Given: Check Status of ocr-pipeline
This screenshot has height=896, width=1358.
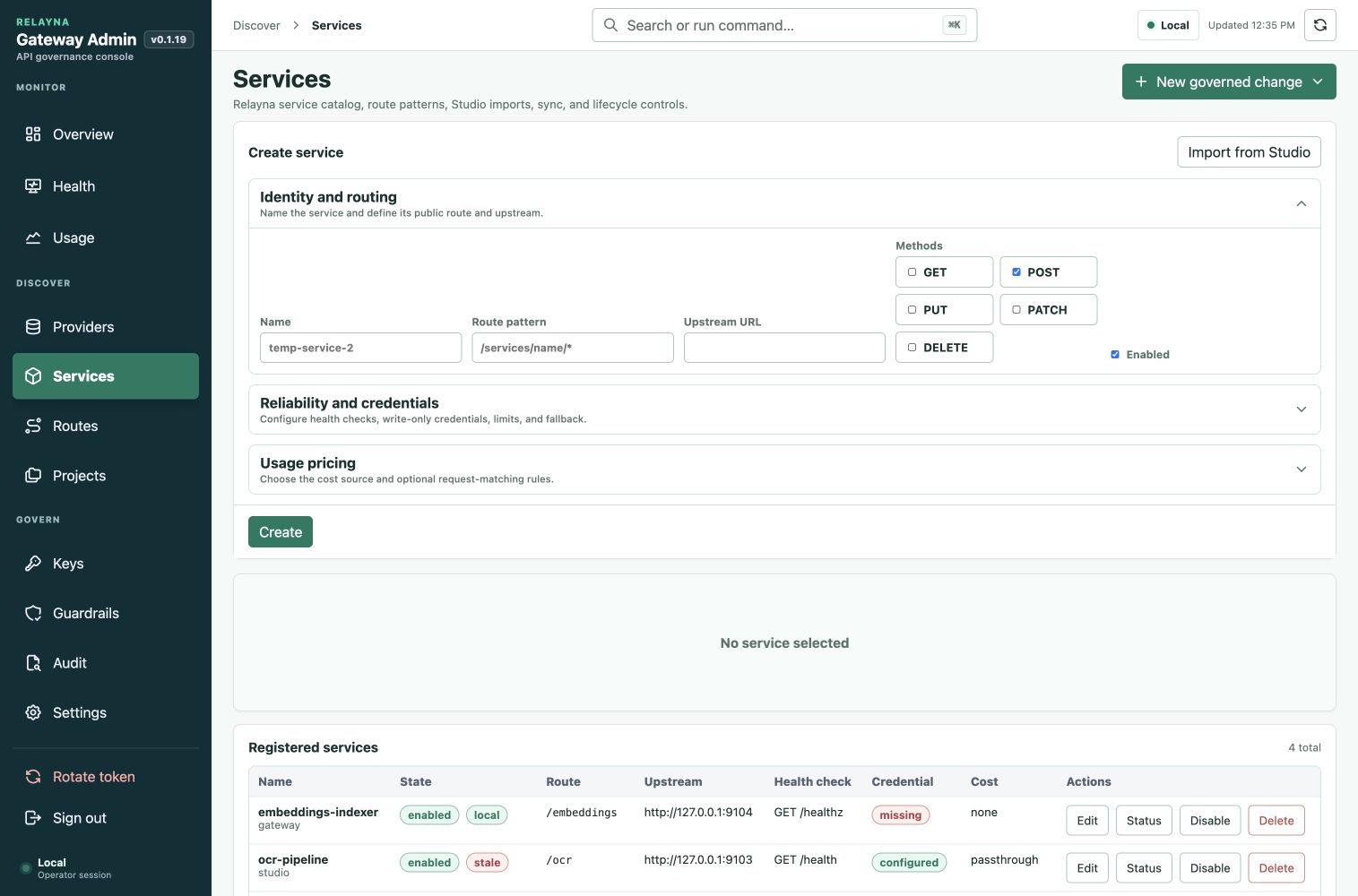Looking at the screenshot, I should (x=1144, y=868).
